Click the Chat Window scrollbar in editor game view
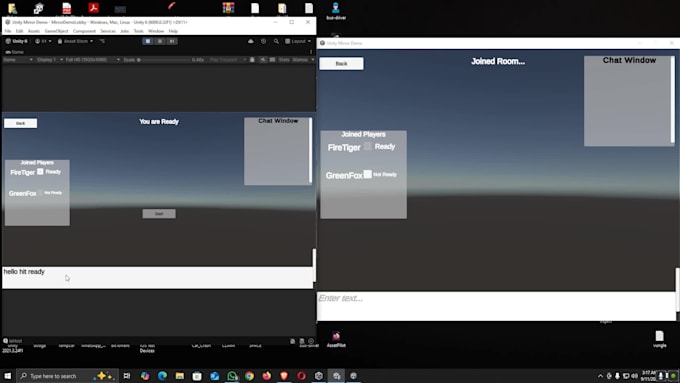Image resolution: width=680 pixels, height=383 pixels. (x=310, y=150)
